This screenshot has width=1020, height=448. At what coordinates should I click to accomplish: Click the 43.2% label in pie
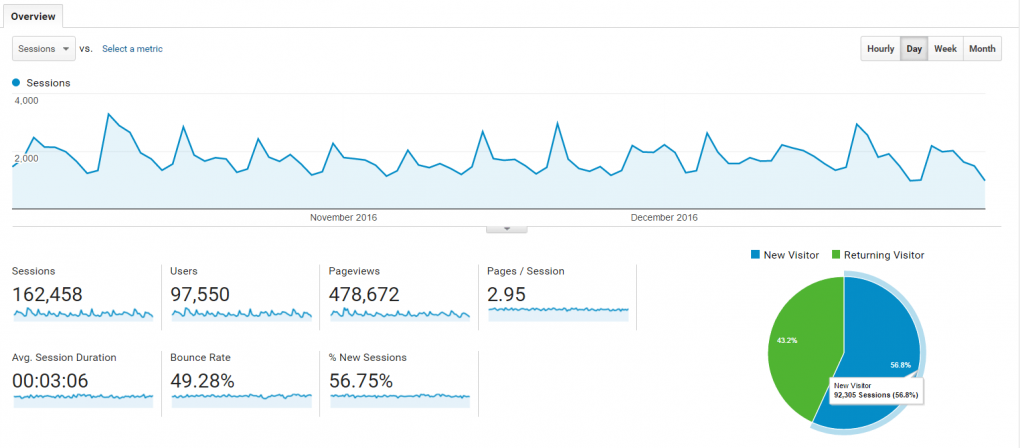point(786,339)
